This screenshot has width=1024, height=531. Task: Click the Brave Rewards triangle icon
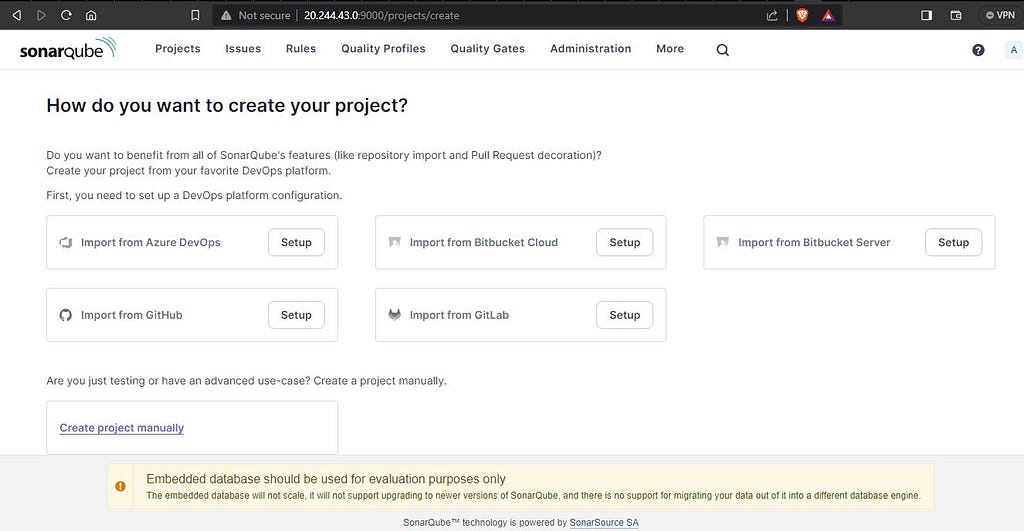(828, 15)
